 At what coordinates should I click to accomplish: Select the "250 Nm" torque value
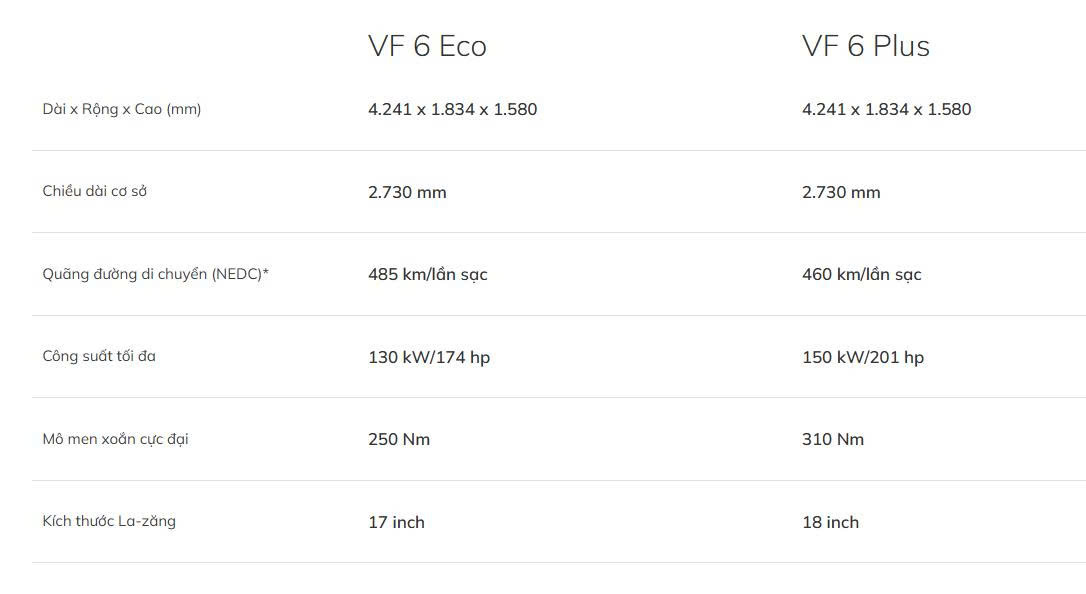398,439
